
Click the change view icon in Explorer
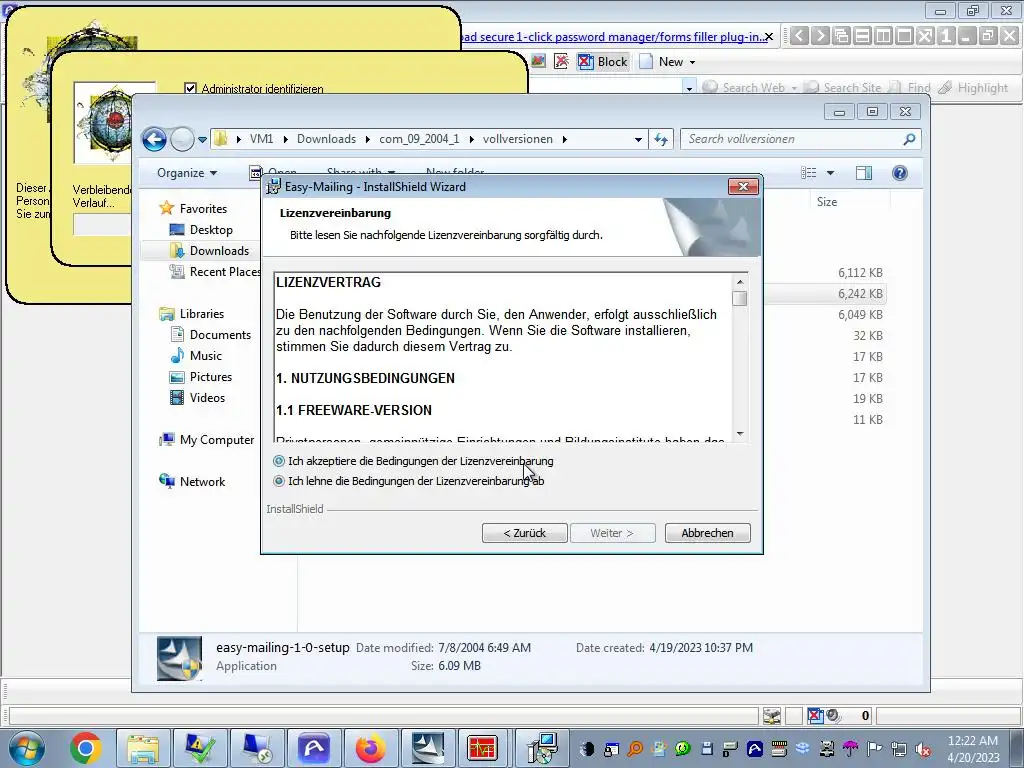(808, 173)
